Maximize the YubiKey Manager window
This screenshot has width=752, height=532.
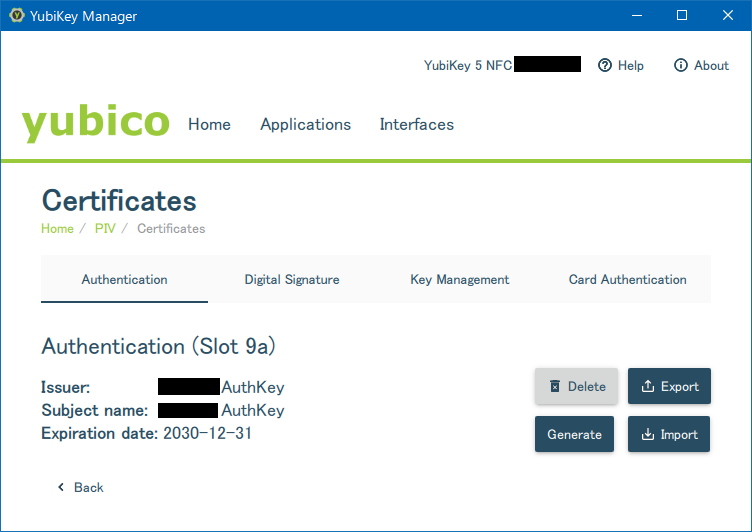[682, 15]
